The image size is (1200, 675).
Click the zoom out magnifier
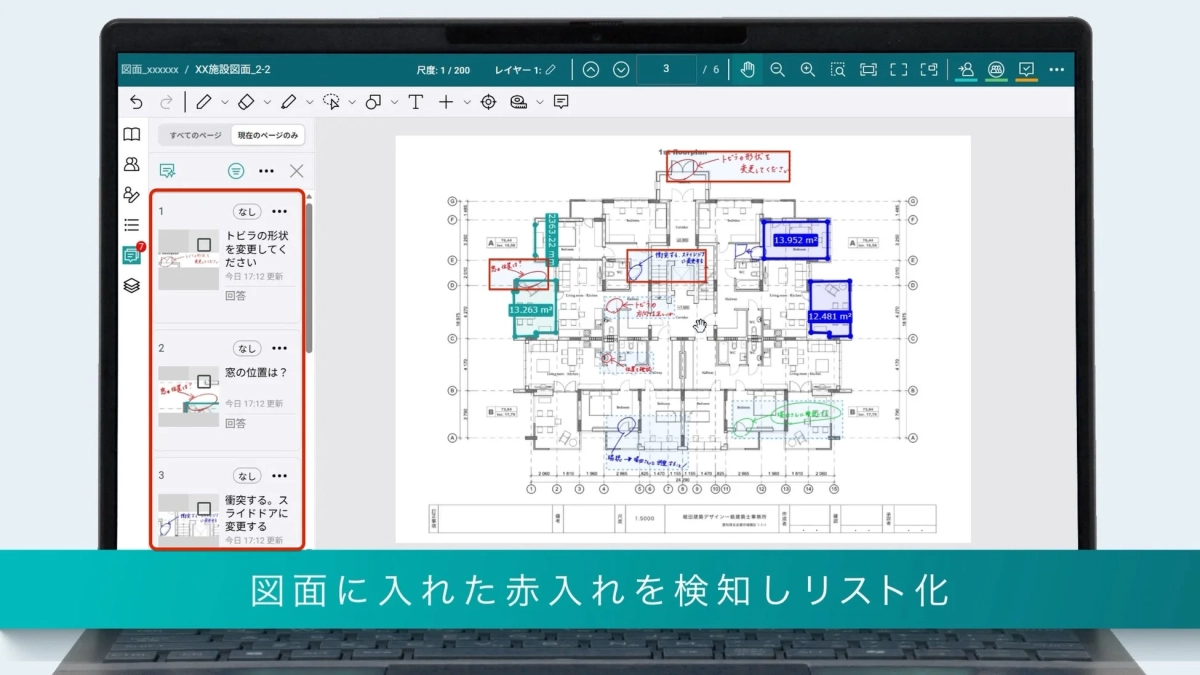click(777, 69)
